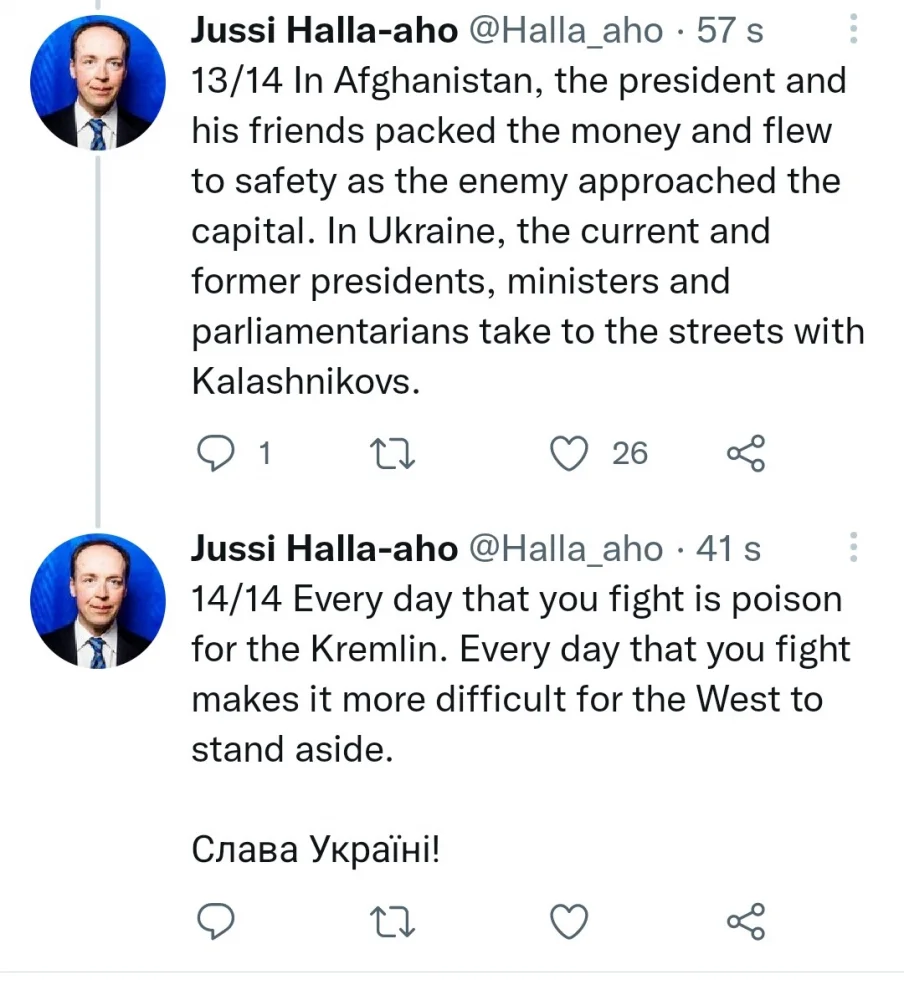Share the 13/14 Afghanistan tweet

click(746, 454)
